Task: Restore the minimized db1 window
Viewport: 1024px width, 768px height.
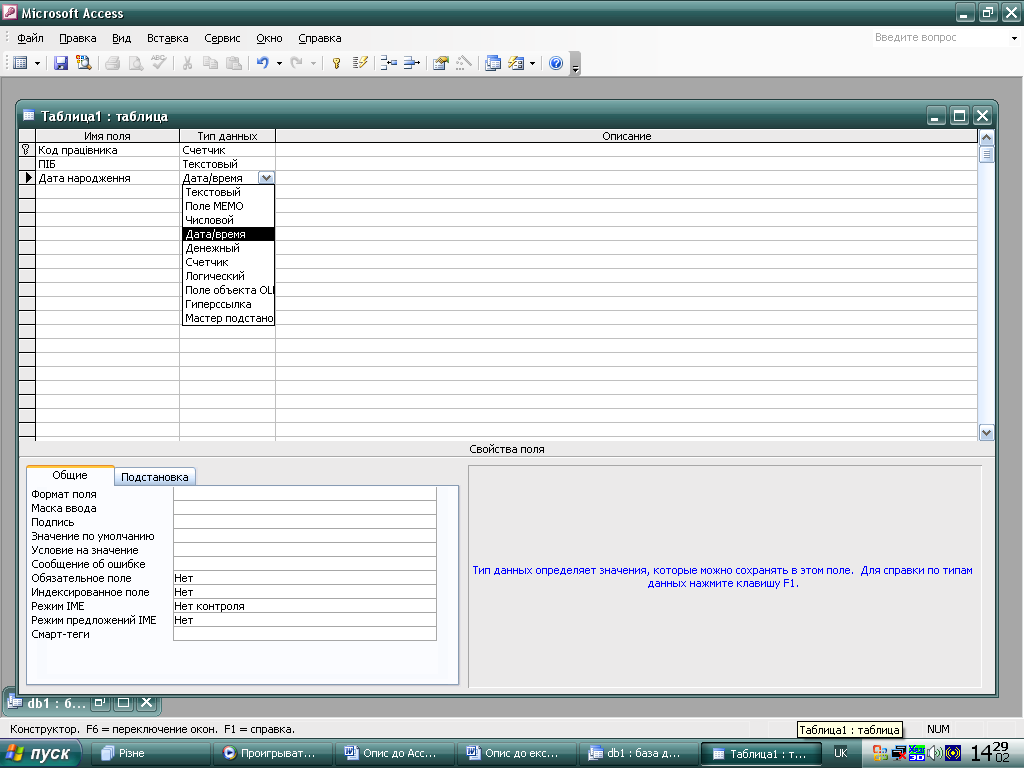Action: click(x=99, y=703)
